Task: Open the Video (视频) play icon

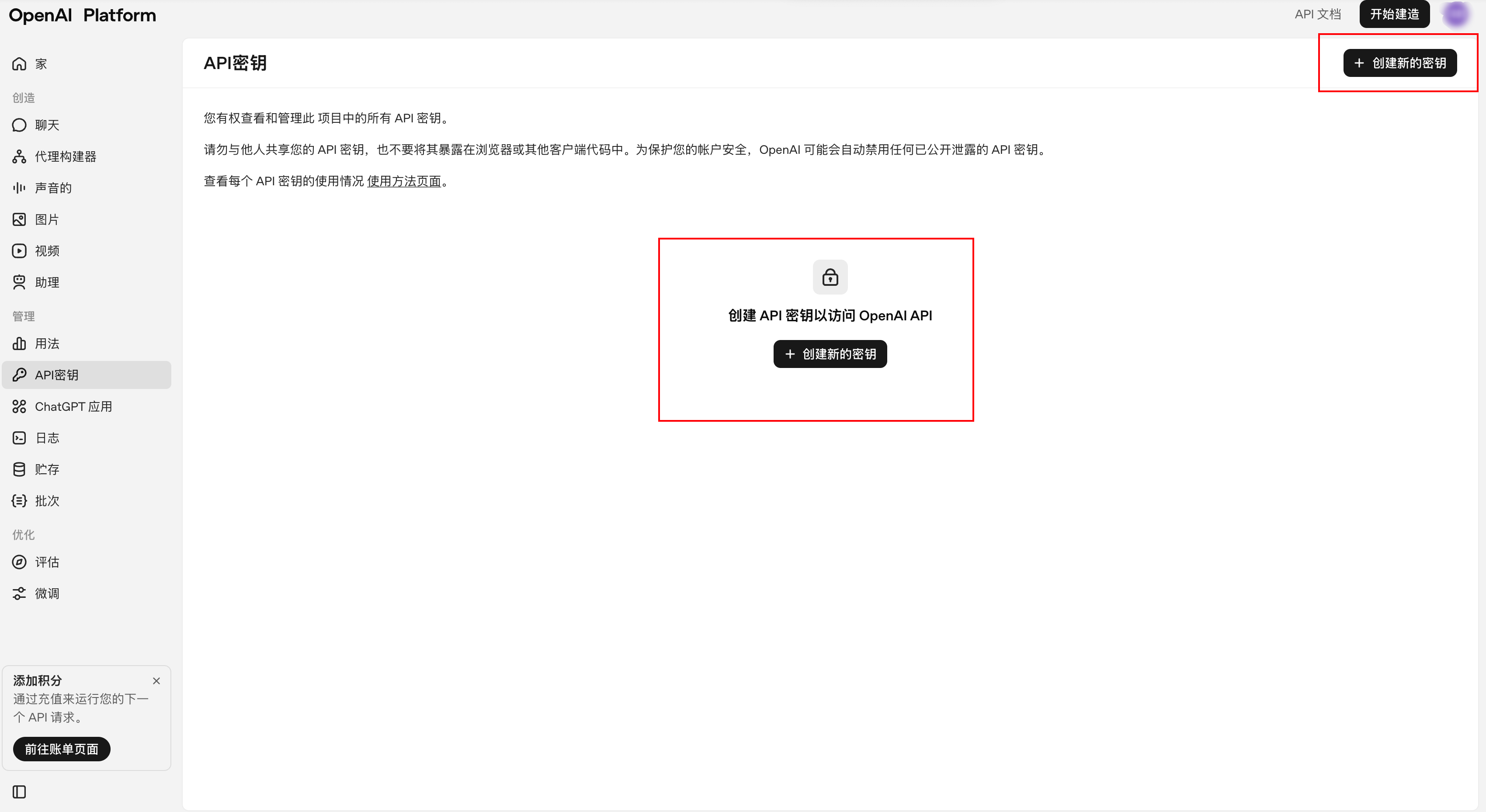Action: 19,251
